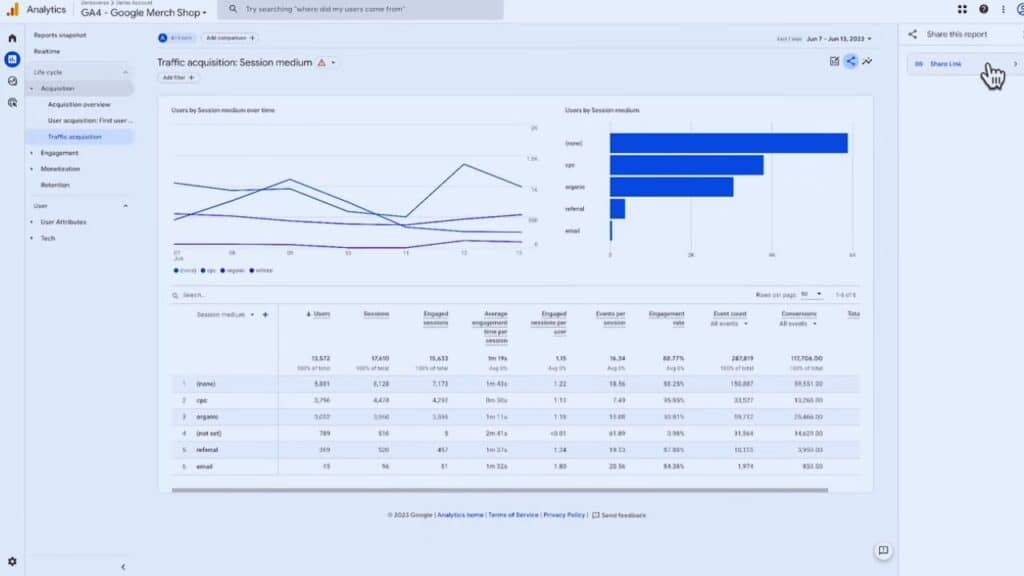Collapse the Life cycle section
This screenshot has width=1024, height=576.
pos(125,72)
